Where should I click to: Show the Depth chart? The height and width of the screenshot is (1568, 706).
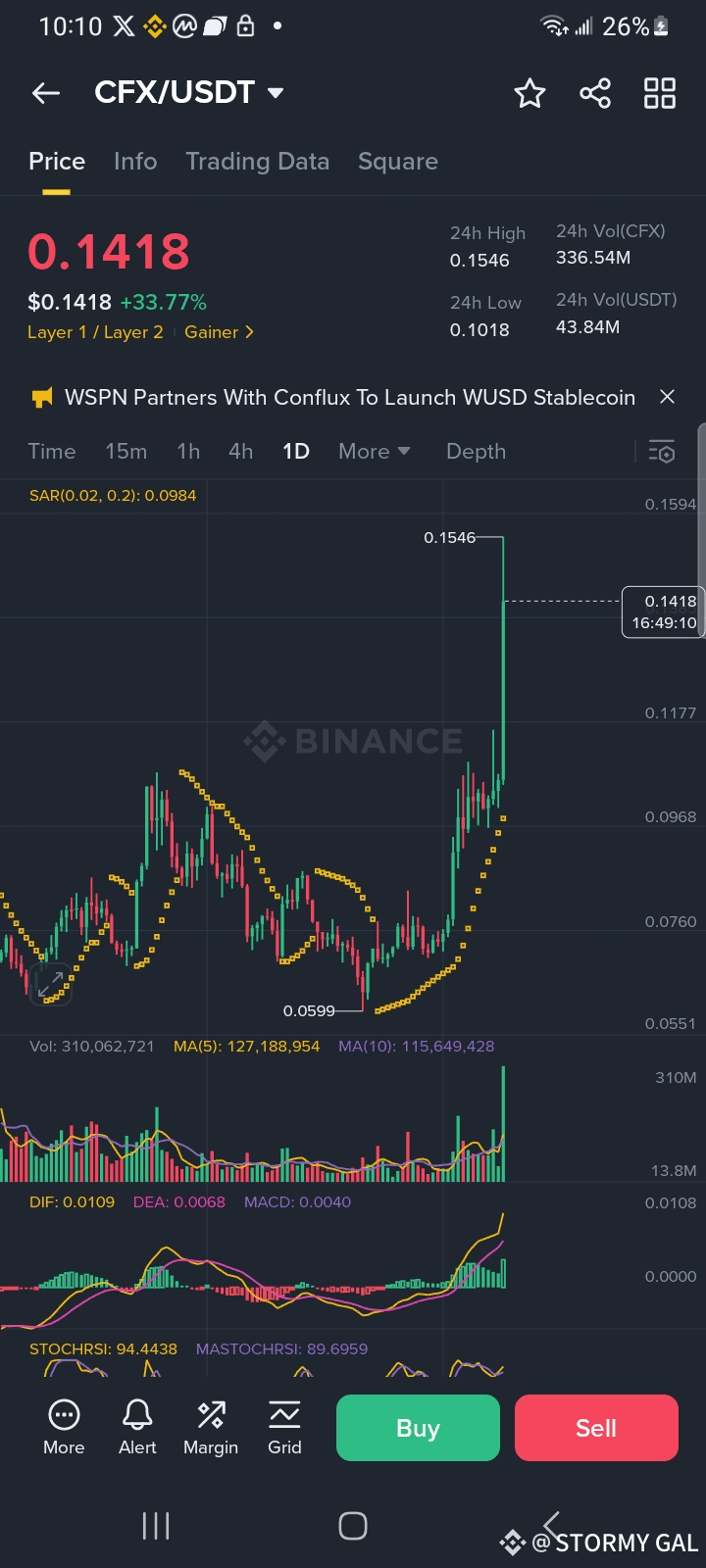[476, 452]
